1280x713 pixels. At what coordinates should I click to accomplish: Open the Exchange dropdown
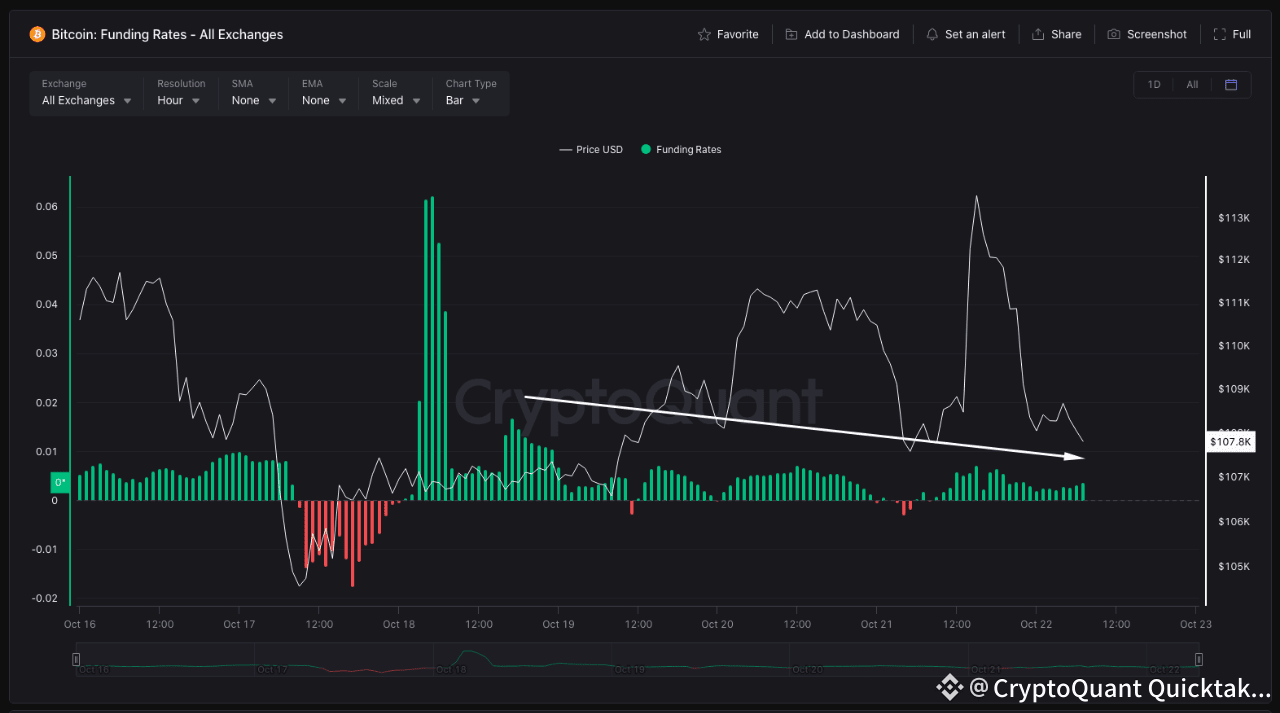coord(87,101)
